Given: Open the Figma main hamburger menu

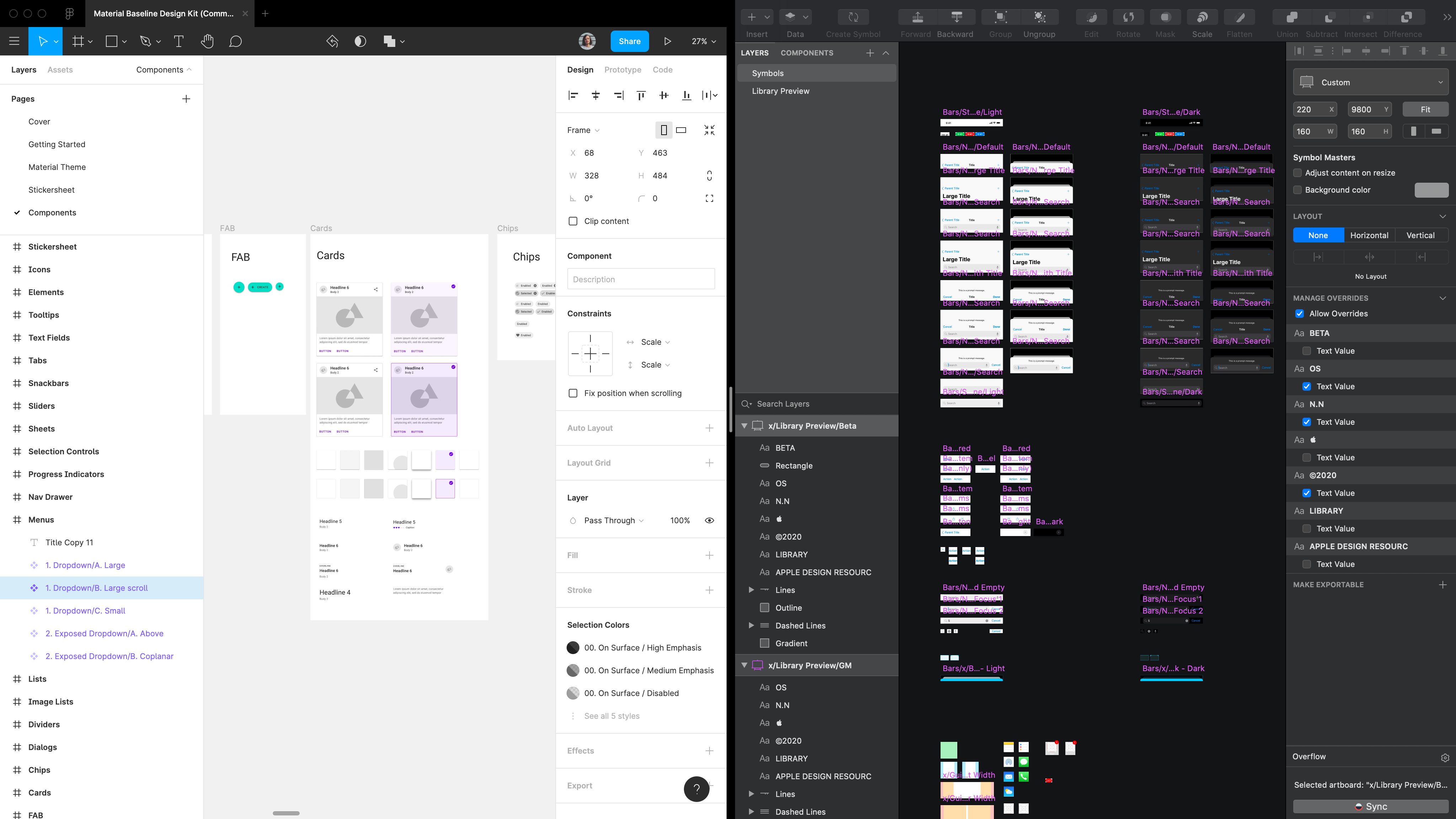Looking at the screenshot, I should pos(14,41).
